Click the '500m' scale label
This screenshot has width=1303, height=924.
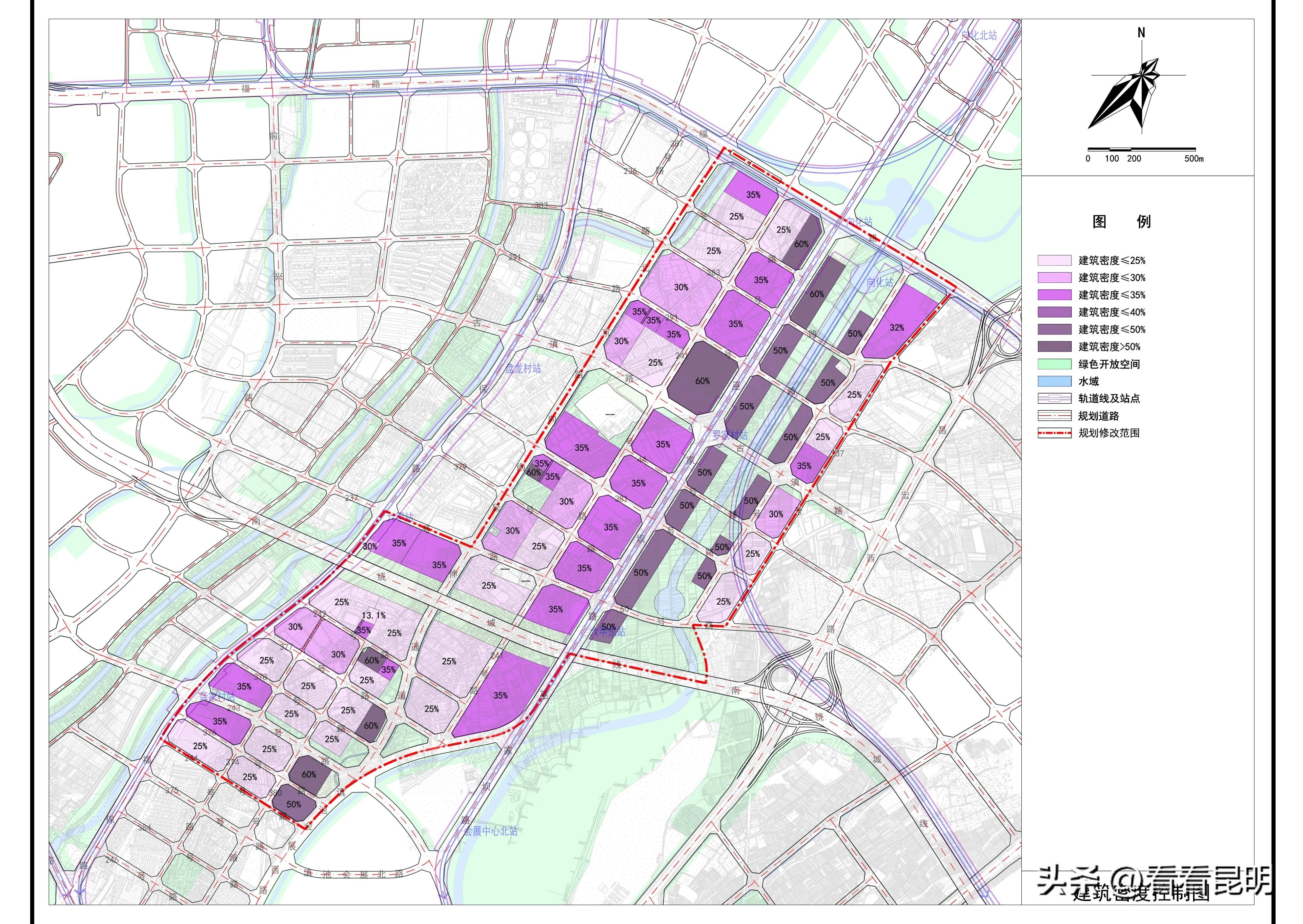pos(1194,159)
